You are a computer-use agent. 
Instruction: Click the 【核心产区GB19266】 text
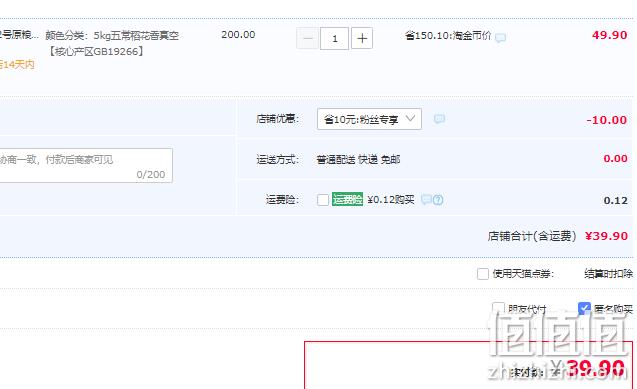[96, 52]
